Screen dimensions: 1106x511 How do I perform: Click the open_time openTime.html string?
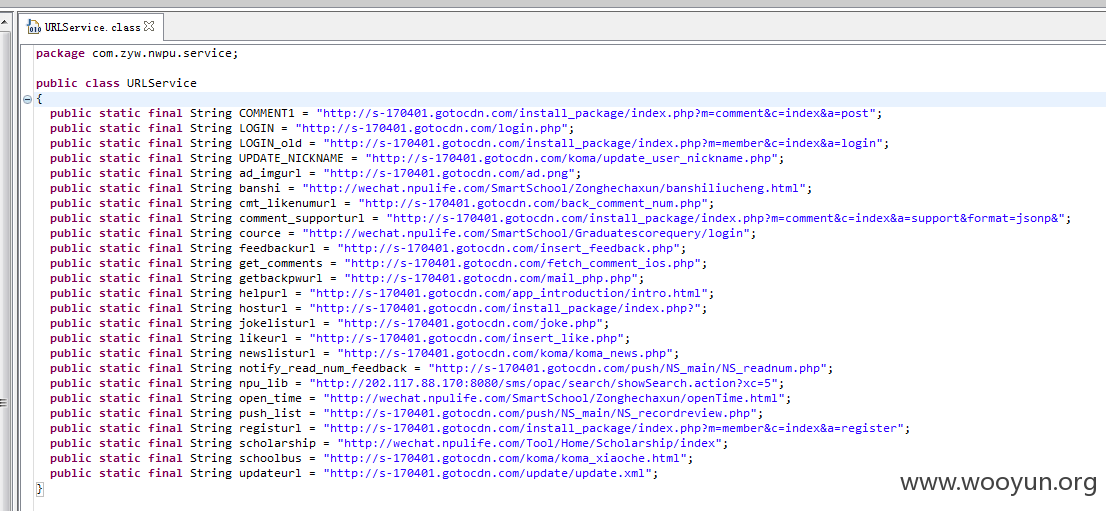click(x=554, y=398)
